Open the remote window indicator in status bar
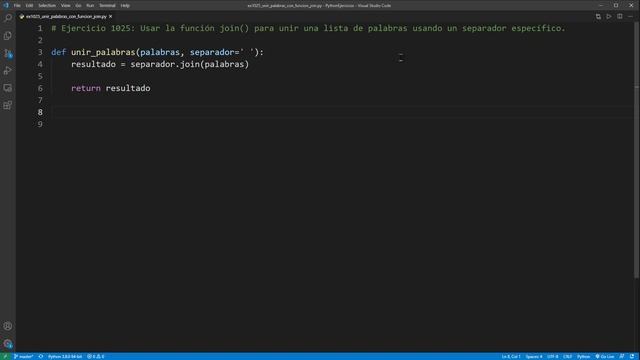Image resolution: width=640 pixels, height=360 pixels. 5,356
